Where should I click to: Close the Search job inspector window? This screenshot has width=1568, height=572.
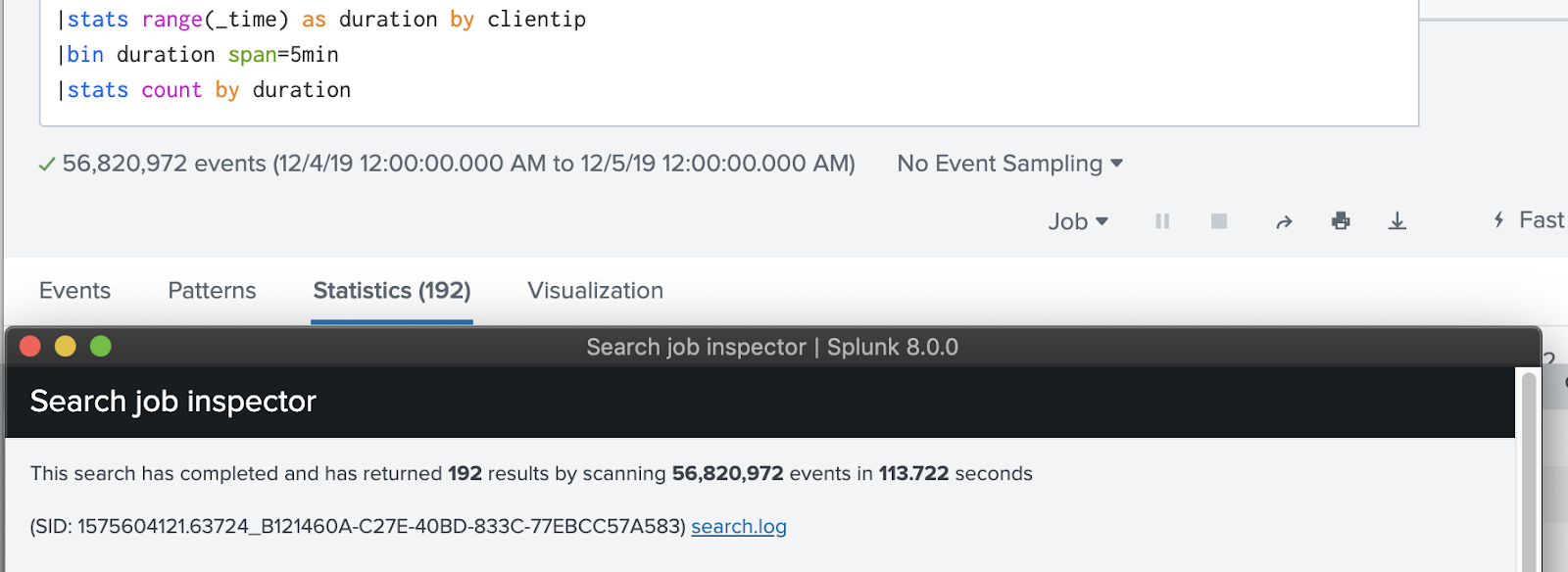[30, 347]
